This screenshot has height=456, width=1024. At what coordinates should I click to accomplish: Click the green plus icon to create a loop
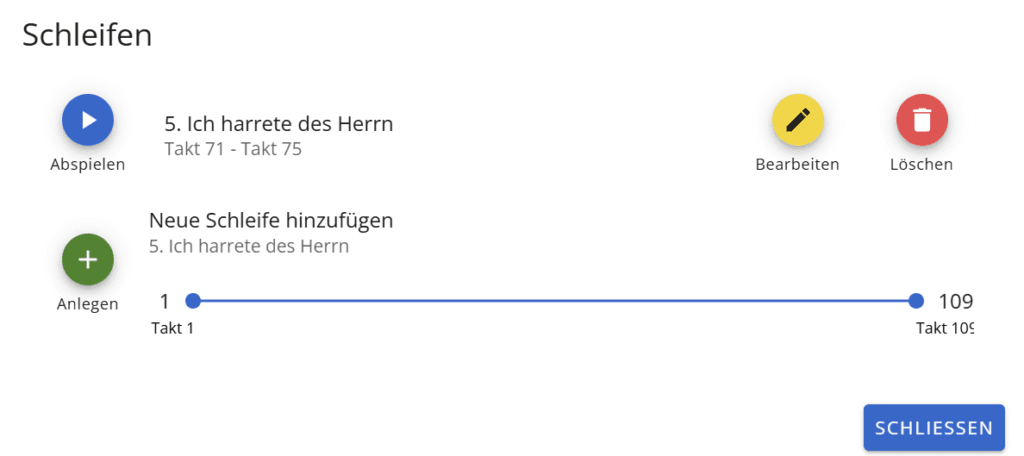click(88, 259)
